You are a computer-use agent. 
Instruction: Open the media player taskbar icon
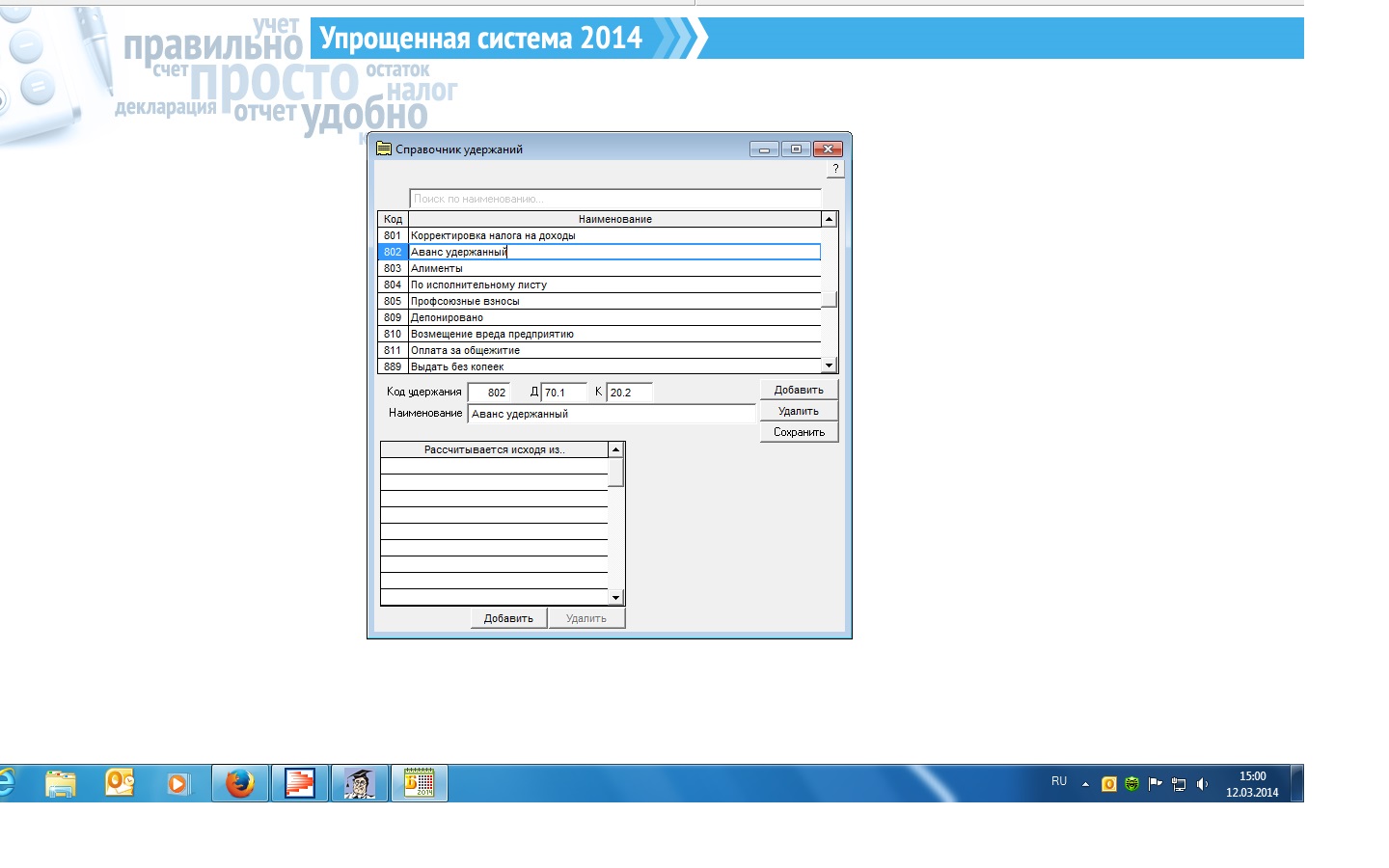click(x=178, y=783)
